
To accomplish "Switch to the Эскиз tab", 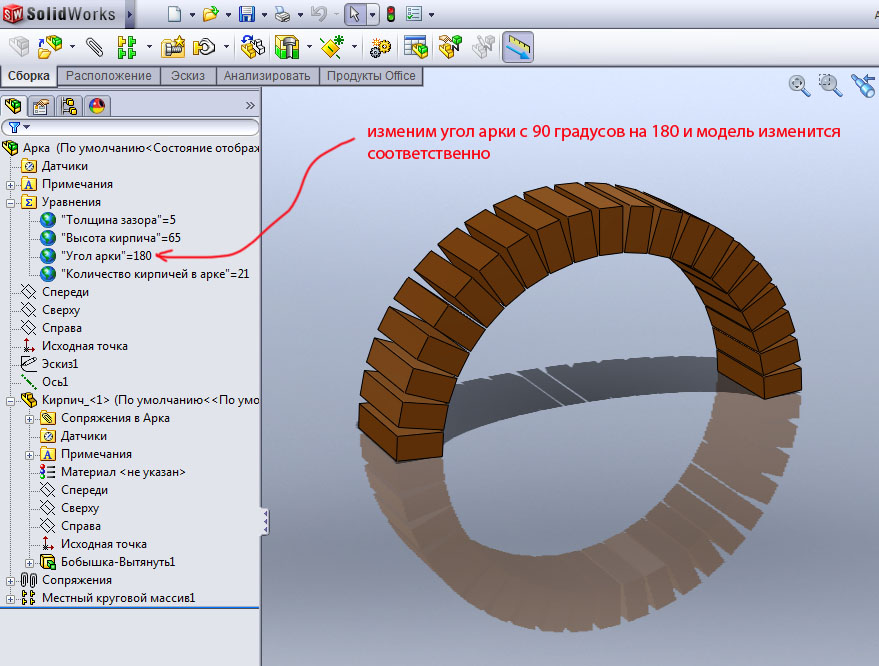I will (188, 76).
